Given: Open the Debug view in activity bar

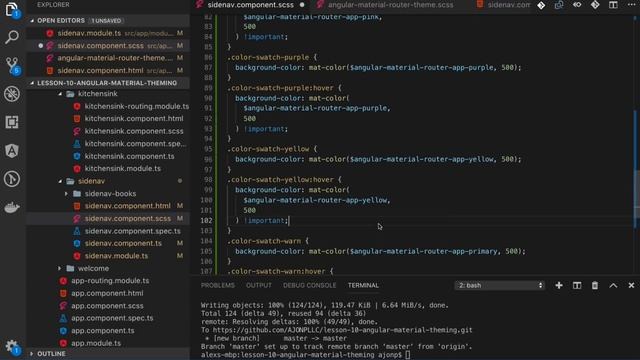Looking at the screenshot, I should tap(12, 94).
